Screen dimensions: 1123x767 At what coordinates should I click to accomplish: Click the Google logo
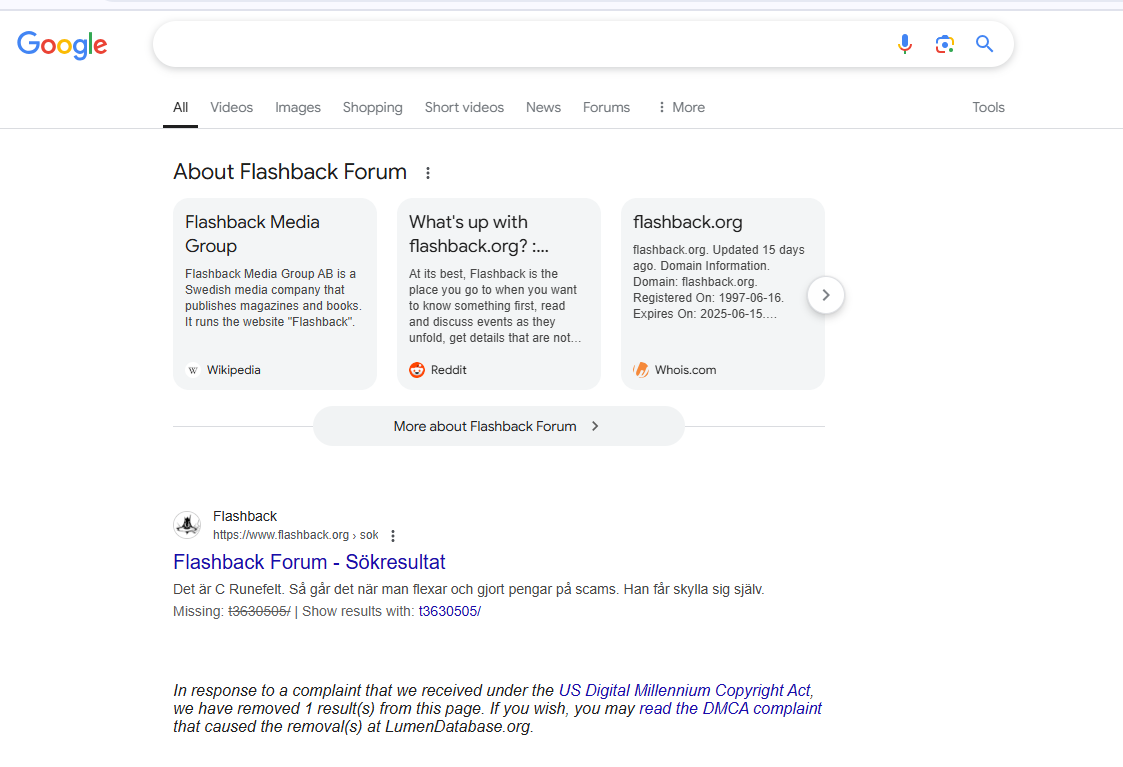click(62, 45)
